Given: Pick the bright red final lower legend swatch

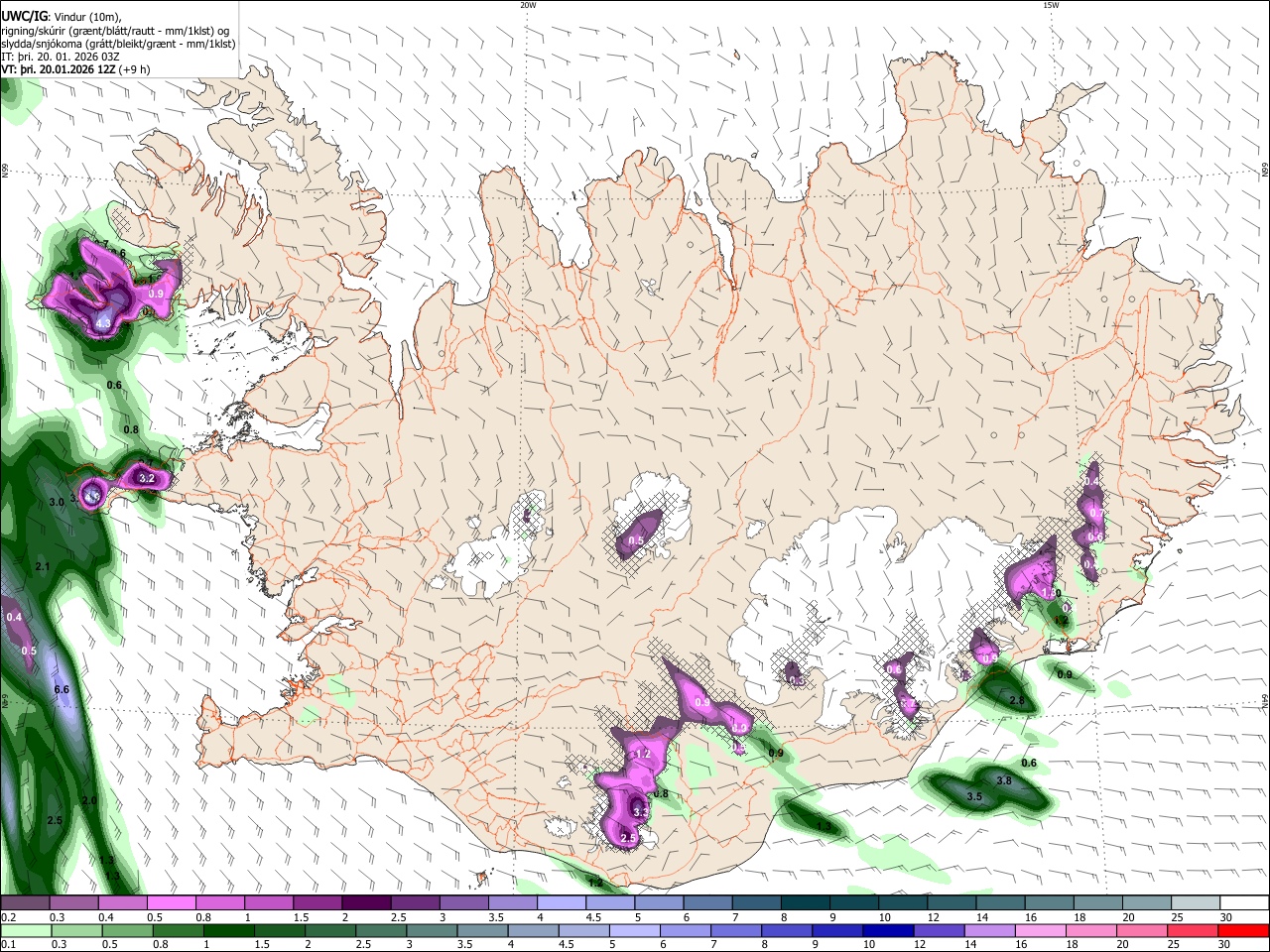Looking at the screenshot, I should (x=1244, y=930).
